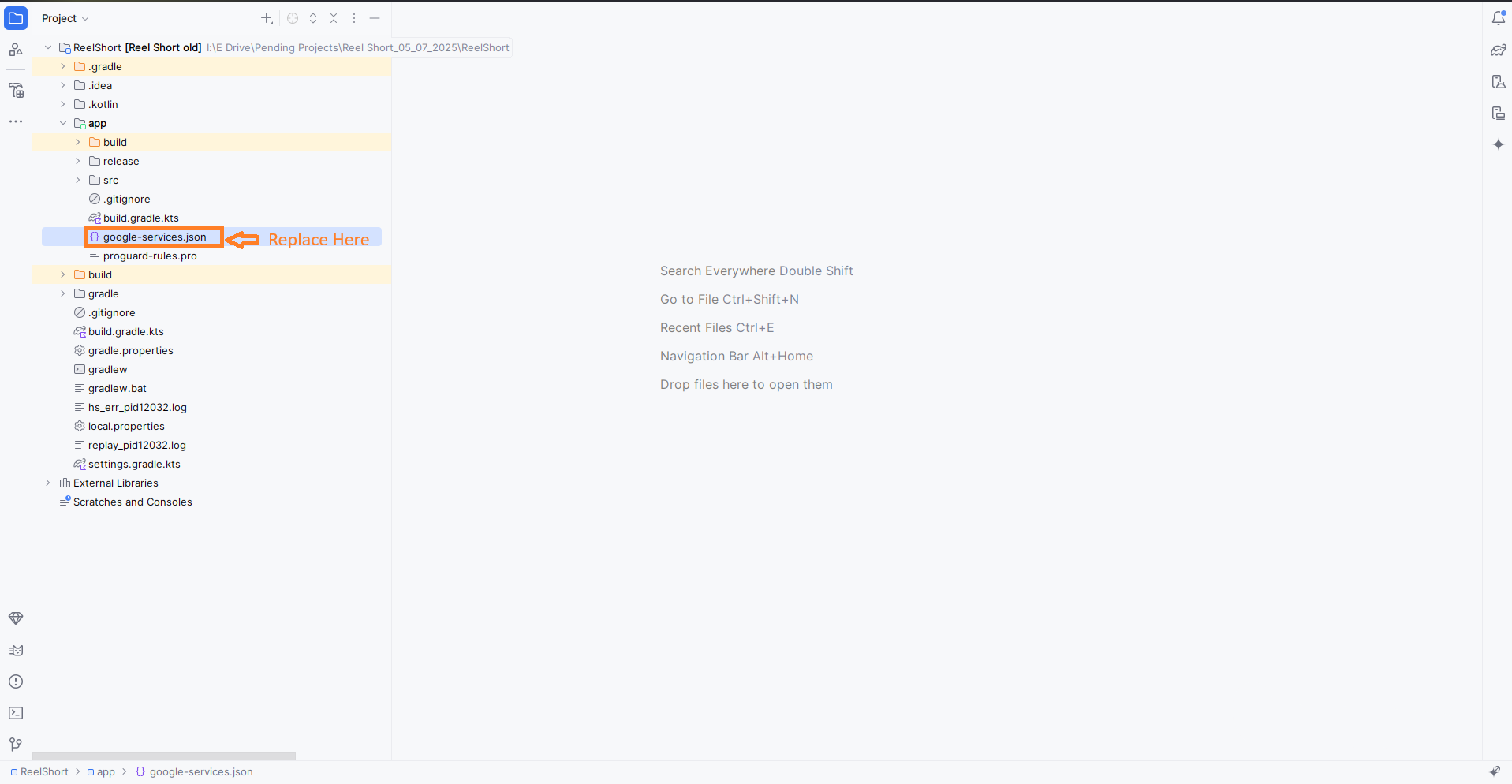Screen dimensions: 1512x784
Task: Select proguard-rules.pro file
Action: [x=150, y=256]
